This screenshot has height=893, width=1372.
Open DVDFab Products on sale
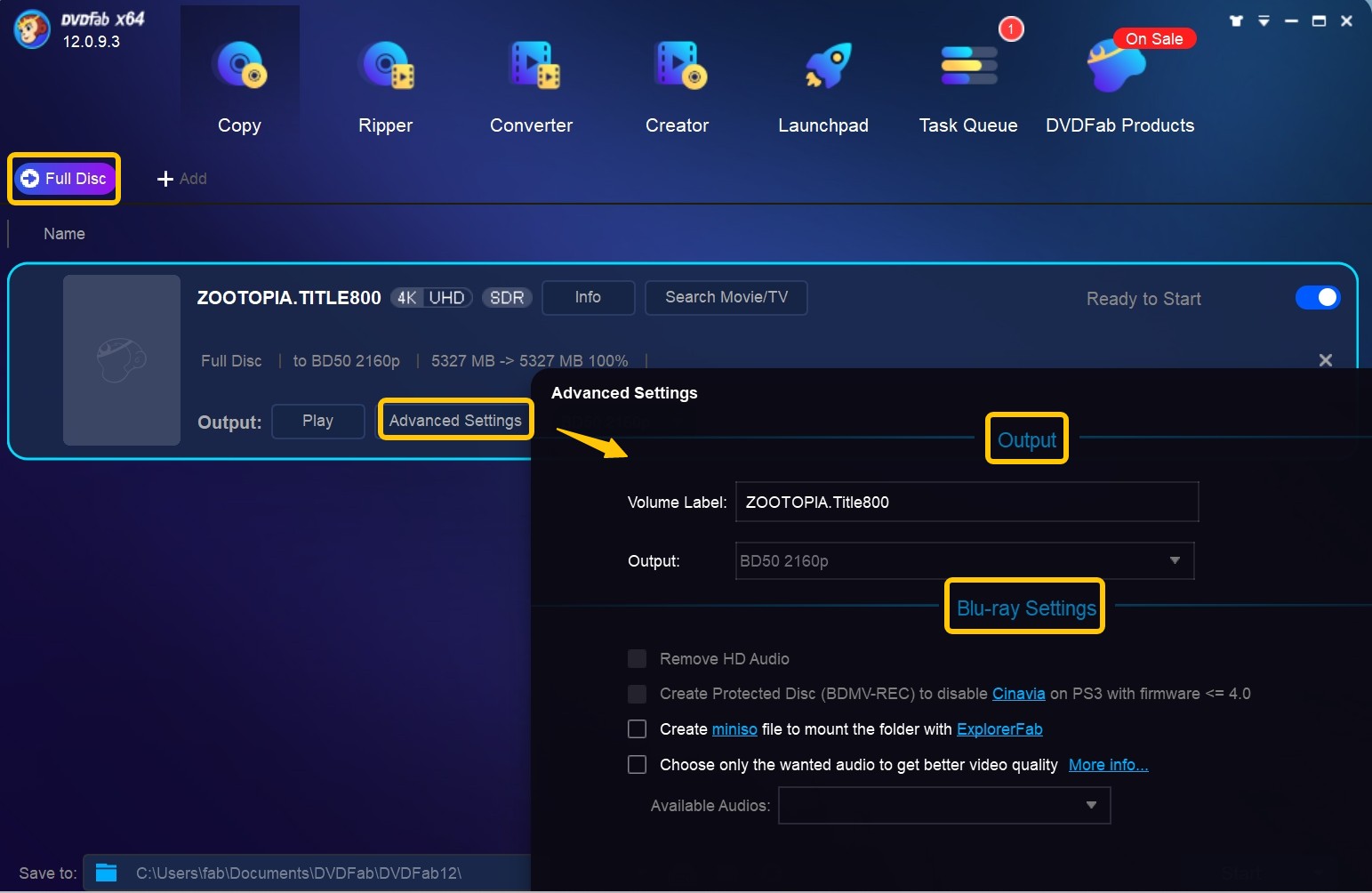coord(1119,87)
